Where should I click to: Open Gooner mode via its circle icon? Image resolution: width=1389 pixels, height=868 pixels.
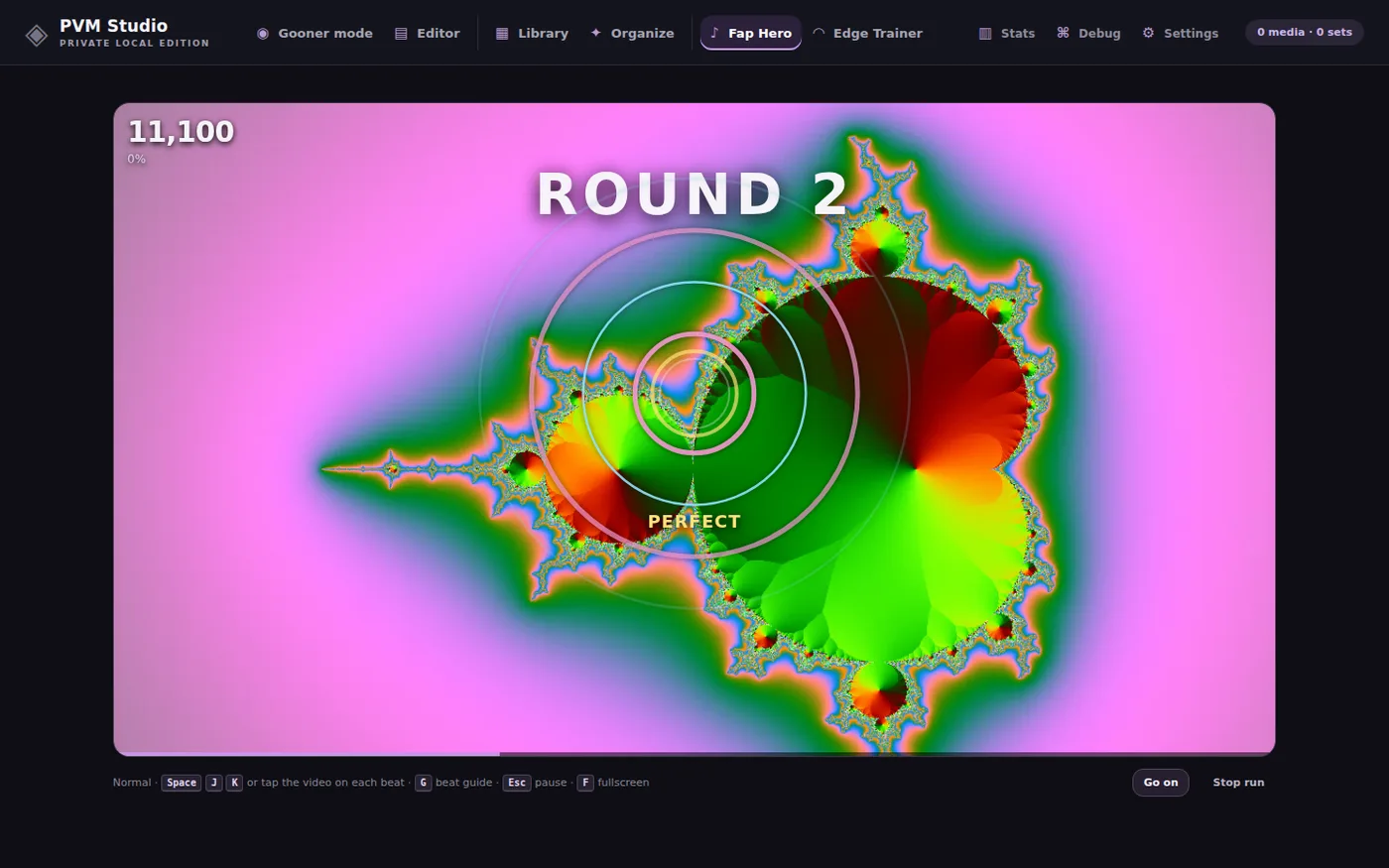[263, 34]
